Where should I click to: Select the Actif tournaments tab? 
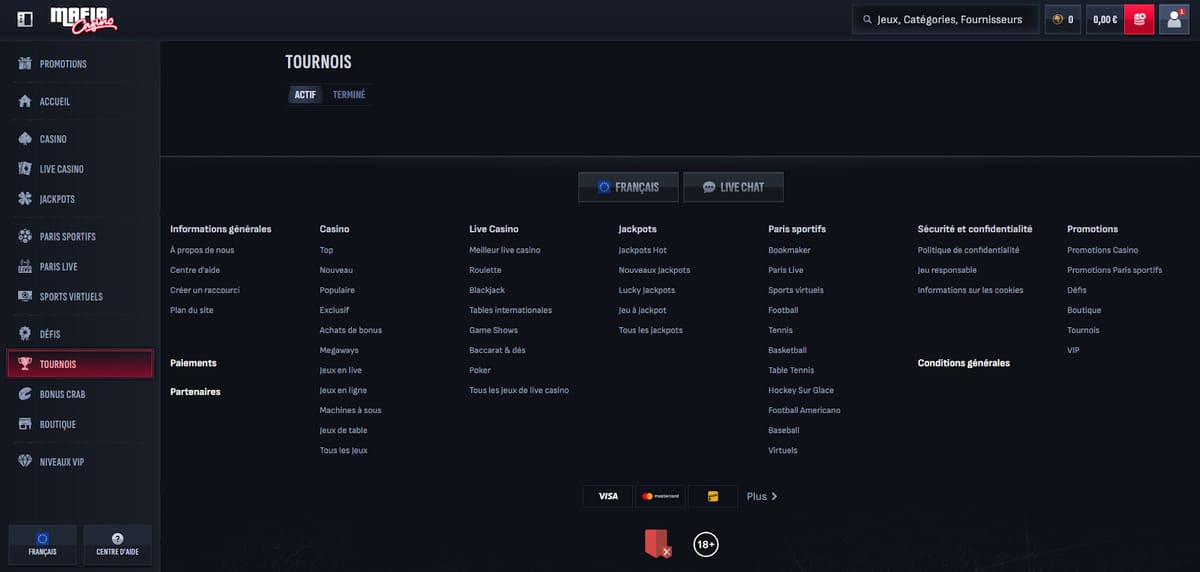pos(305,95)
